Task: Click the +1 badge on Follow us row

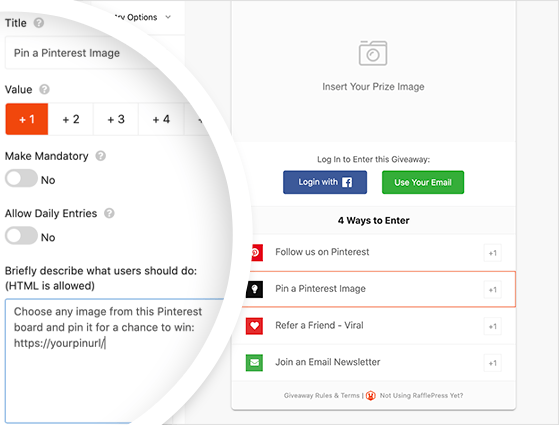Action: pyautogui.click(x=492, y=253)
